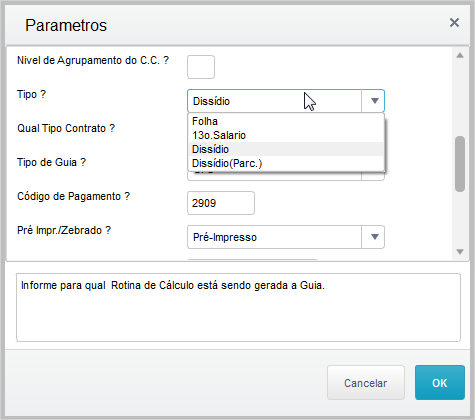Viewport: 475px width, 420px height.
Task: Focus the Código de Pagamento field 2909
Action: pyautogui.click(x=221, y=203)
